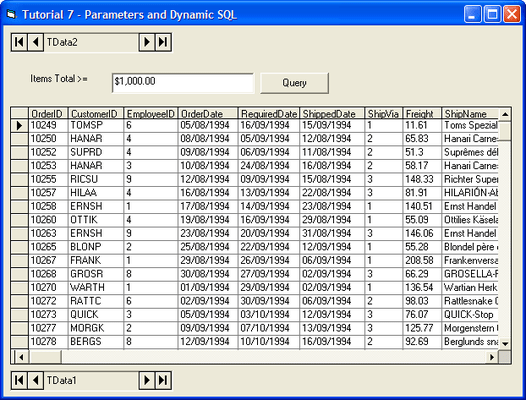Click the grid's horizontal scroll right arrow

pos(492,357)
